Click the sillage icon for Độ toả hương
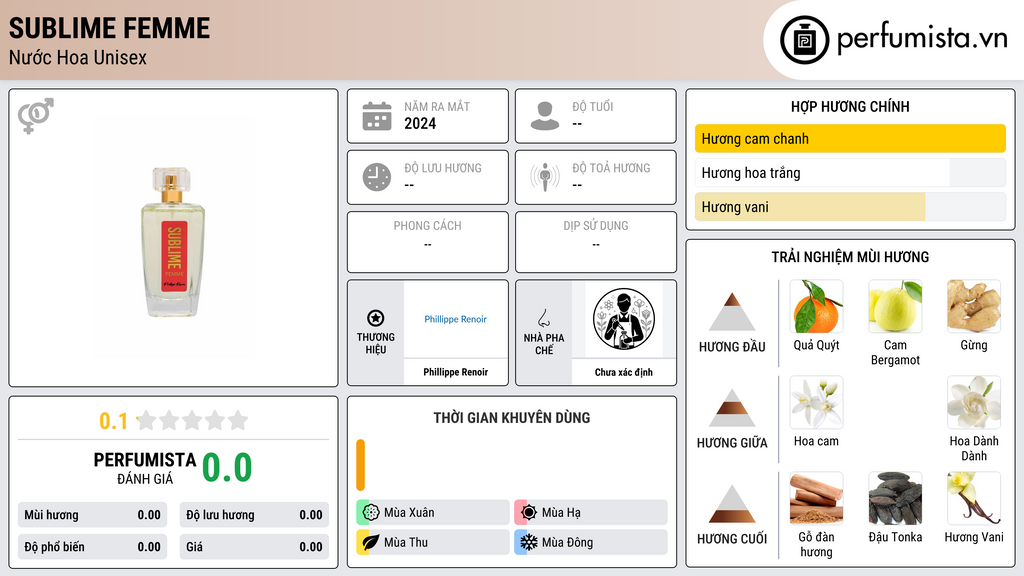The width and height of the screenshot is (1024, 576). click(545, 177)
